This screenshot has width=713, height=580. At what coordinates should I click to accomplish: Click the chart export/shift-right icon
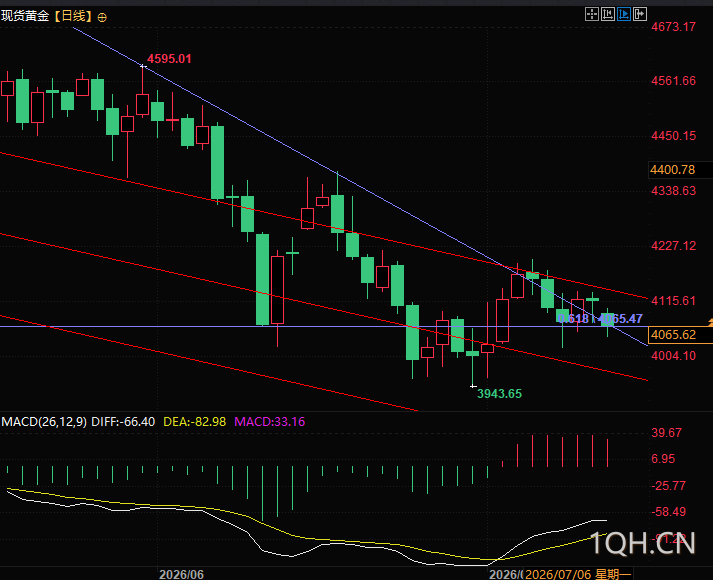click(639, 15)
